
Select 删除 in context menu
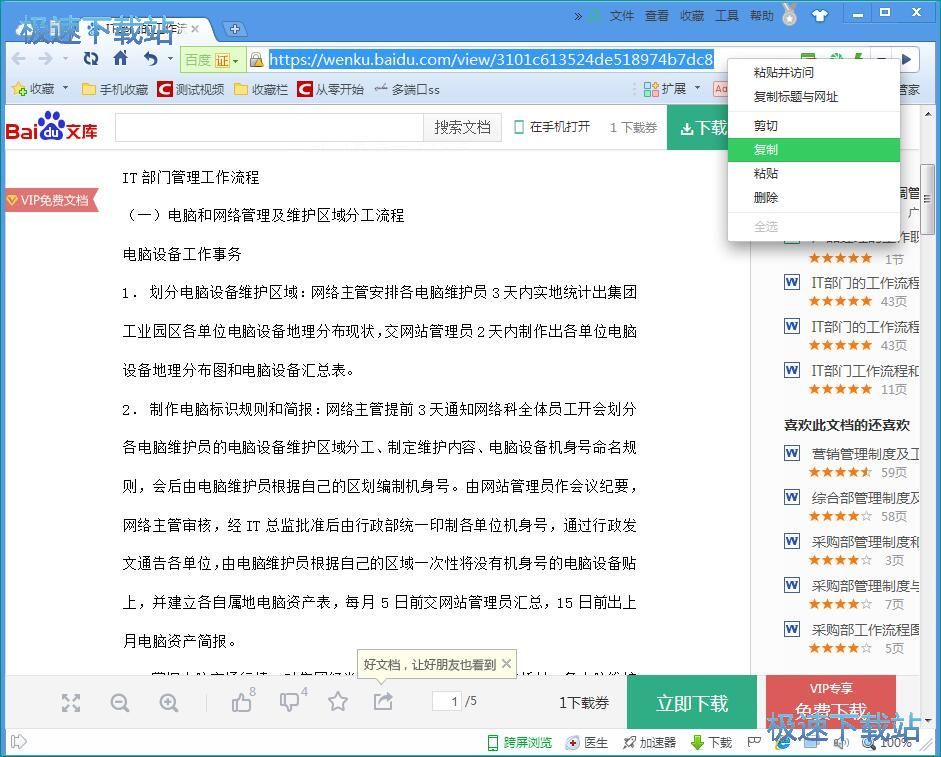[814, 198]
